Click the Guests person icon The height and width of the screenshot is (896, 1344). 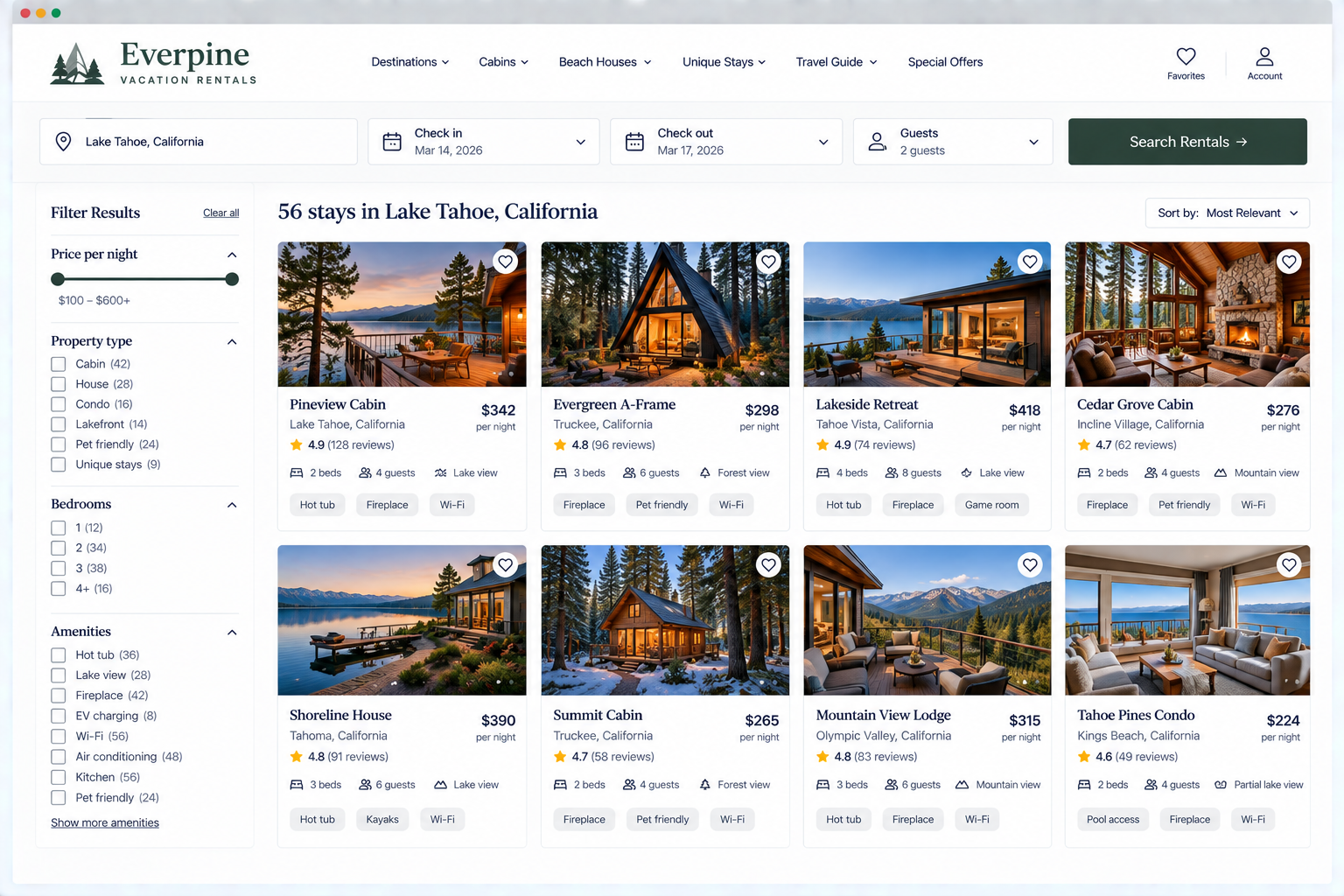tap(877, 142)
